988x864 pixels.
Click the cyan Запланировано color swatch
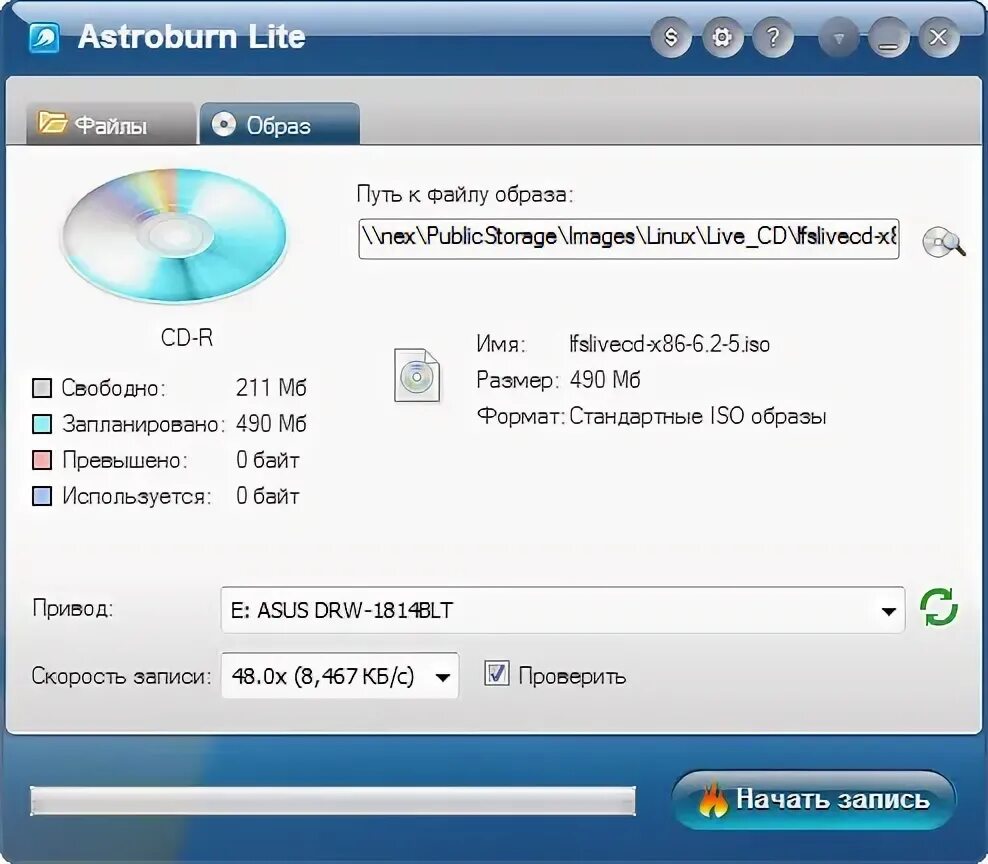(x=42, y=423)
